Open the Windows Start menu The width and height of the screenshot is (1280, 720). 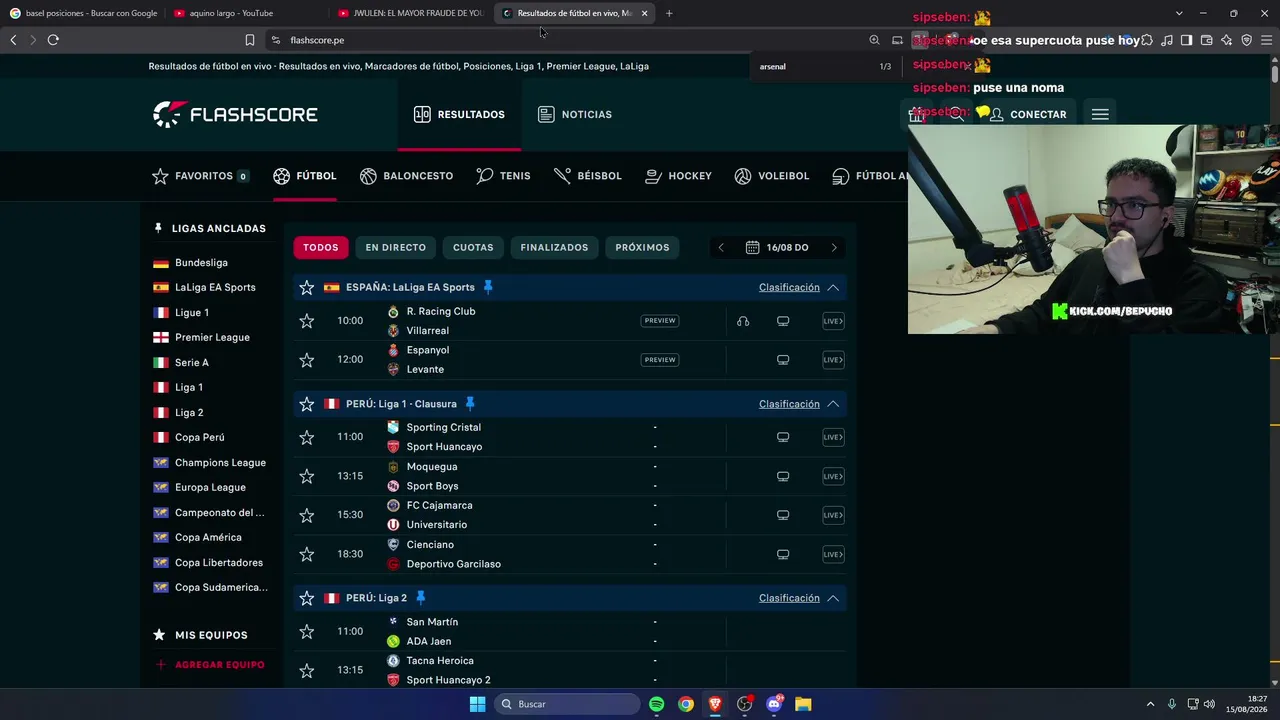click(477, 704)
